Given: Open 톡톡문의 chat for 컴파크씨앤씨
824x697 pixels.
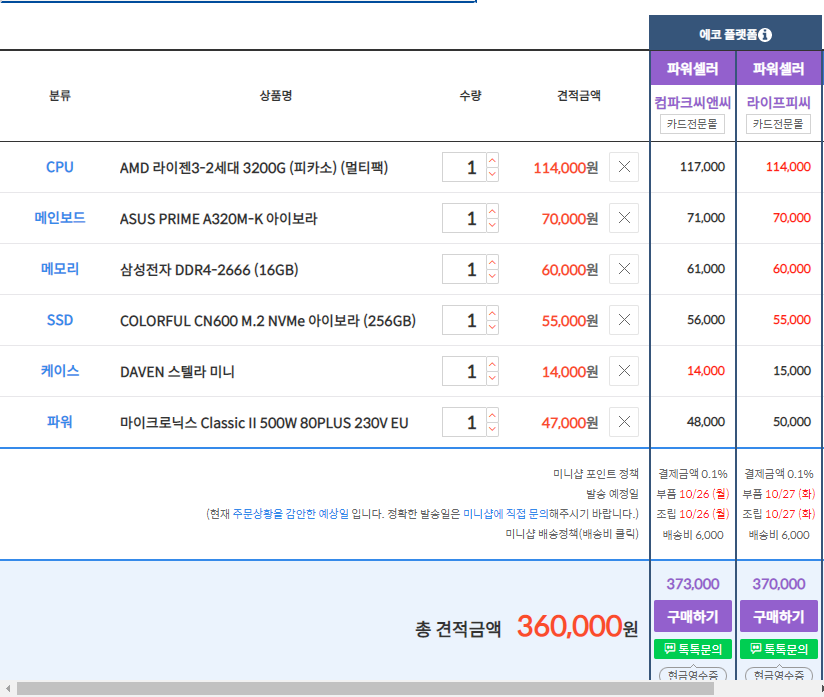Looking at the screenshot, I should [692, 649].
